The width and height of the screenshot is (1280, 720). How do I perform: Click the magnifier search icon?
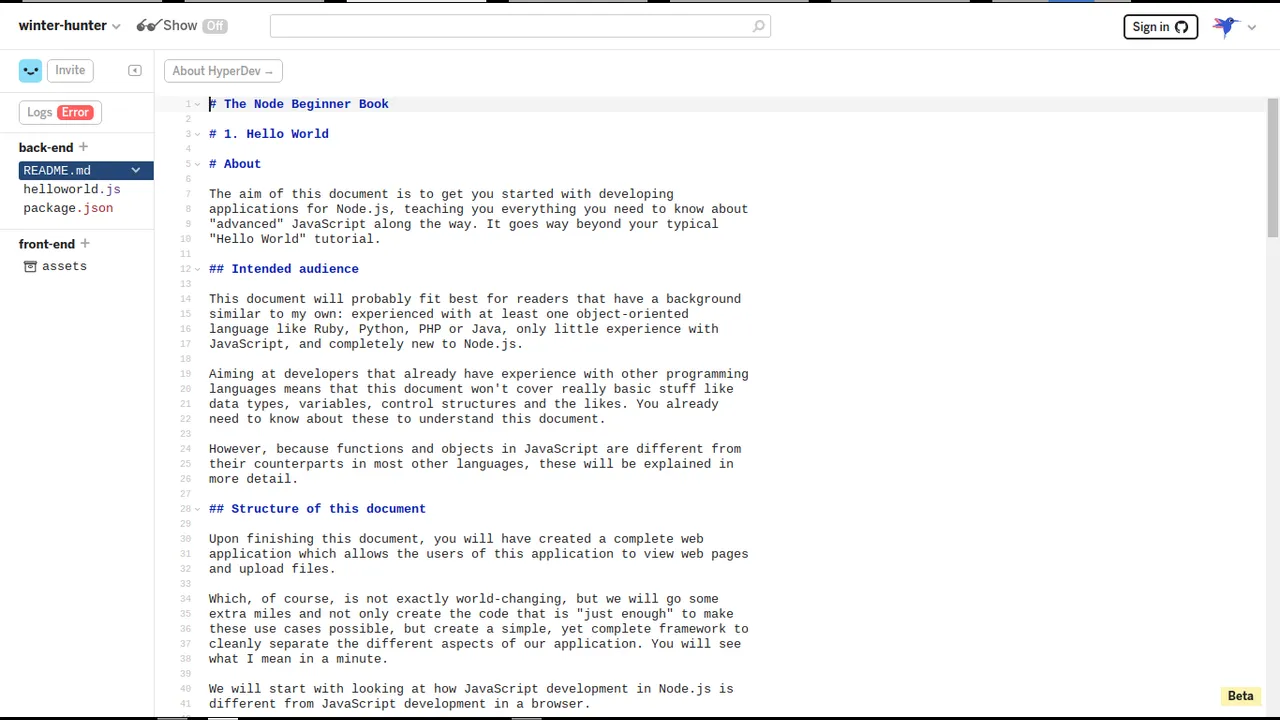click(759, 26)
